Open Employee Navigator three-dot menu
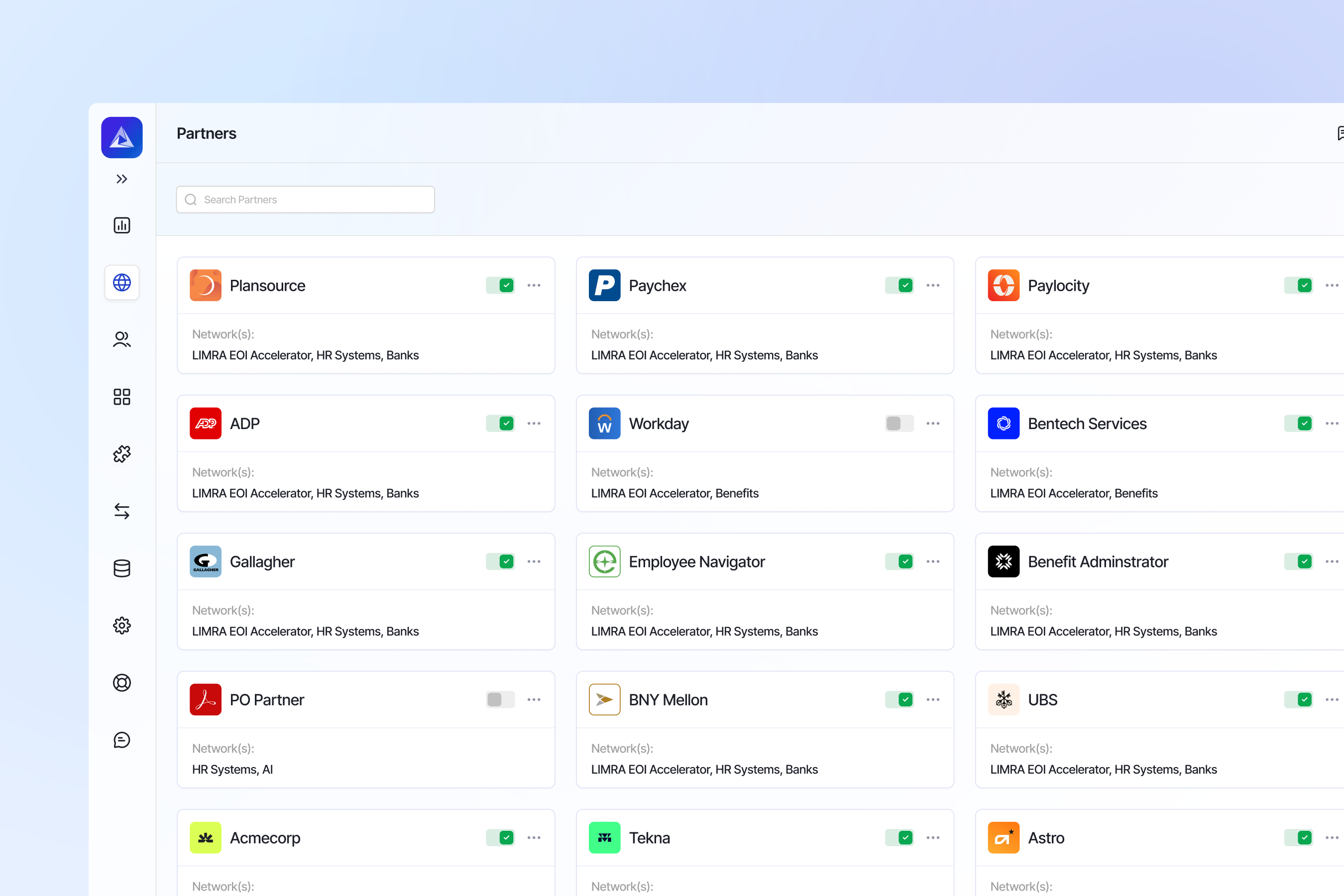1344x896 pixels. coord(932,561)
